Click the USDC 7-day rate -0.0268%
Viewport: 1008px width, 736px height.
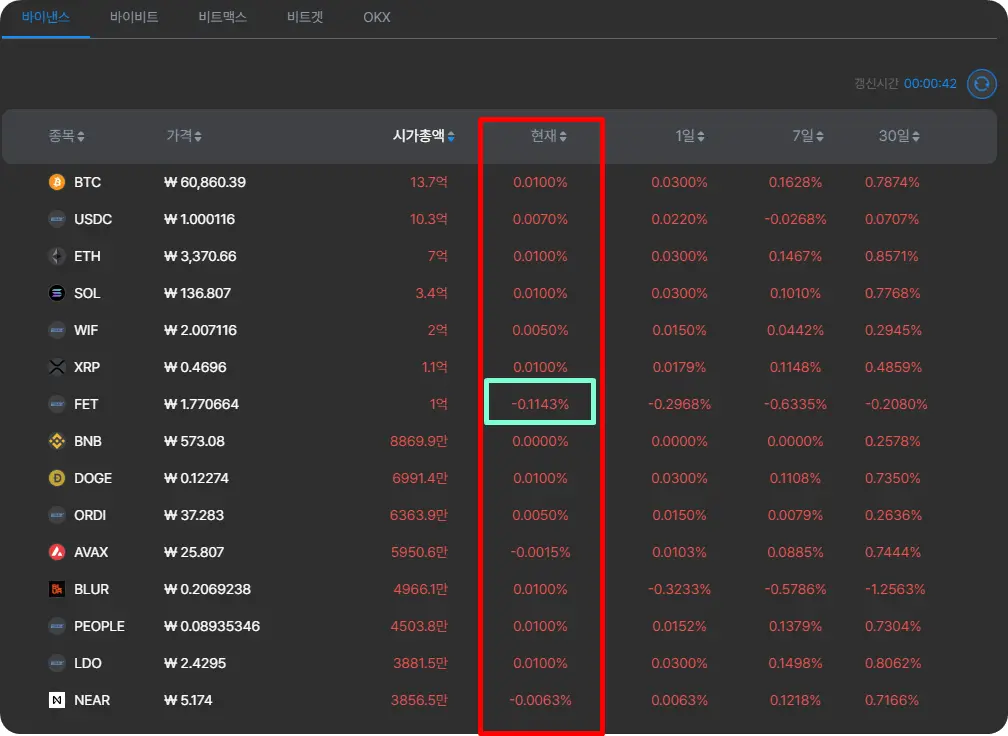tap(795, 219)
